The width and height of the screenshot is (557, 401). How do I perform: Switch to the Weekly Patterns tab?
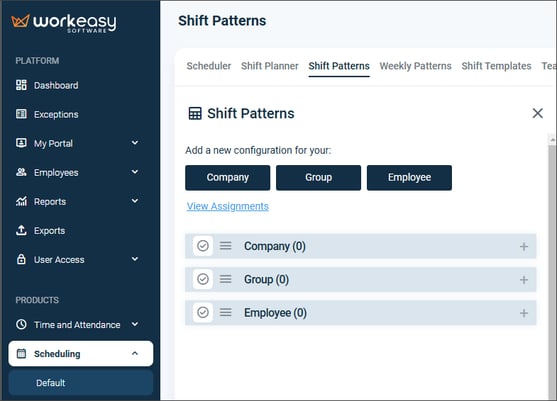(x=415, y=66)
